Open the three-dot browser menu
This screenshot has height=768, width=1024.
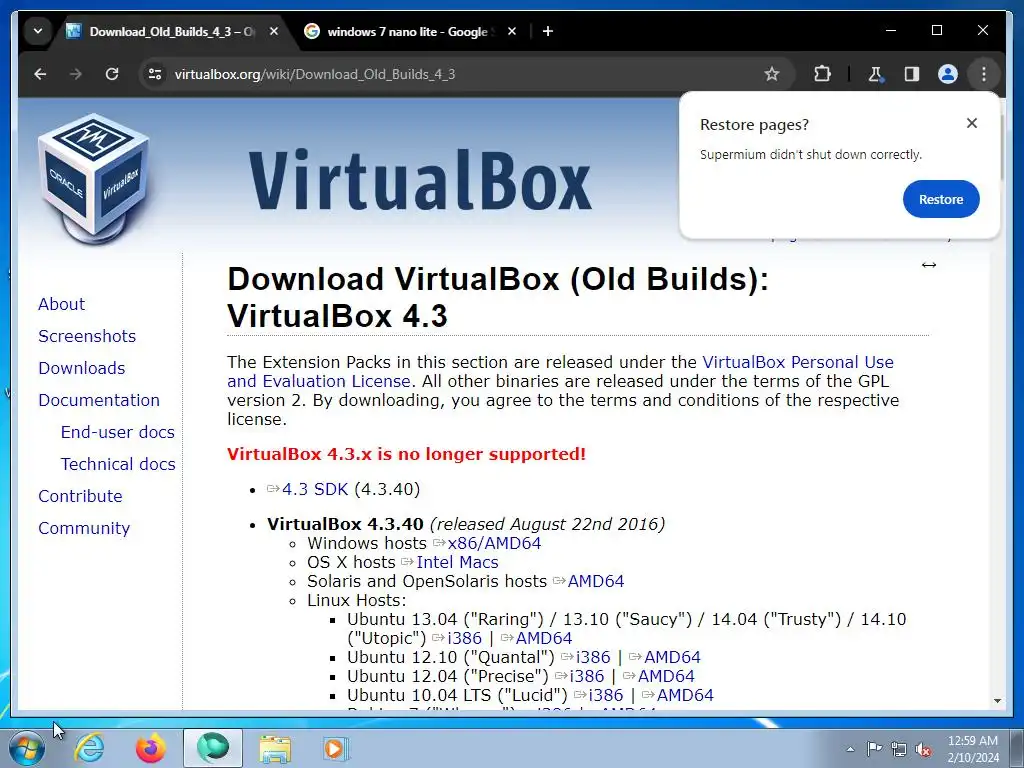pyautogui.click(x=984, y=74)
